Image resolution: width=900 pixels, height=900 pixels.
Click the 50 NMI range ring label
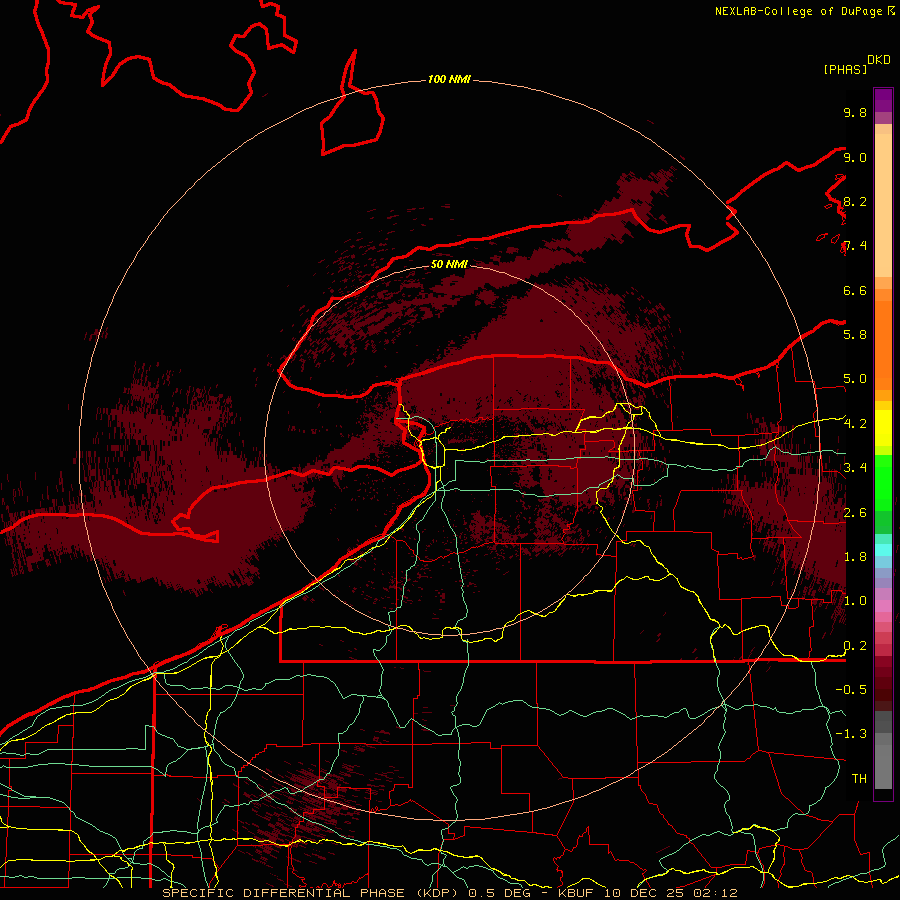(x=449, y=264)
